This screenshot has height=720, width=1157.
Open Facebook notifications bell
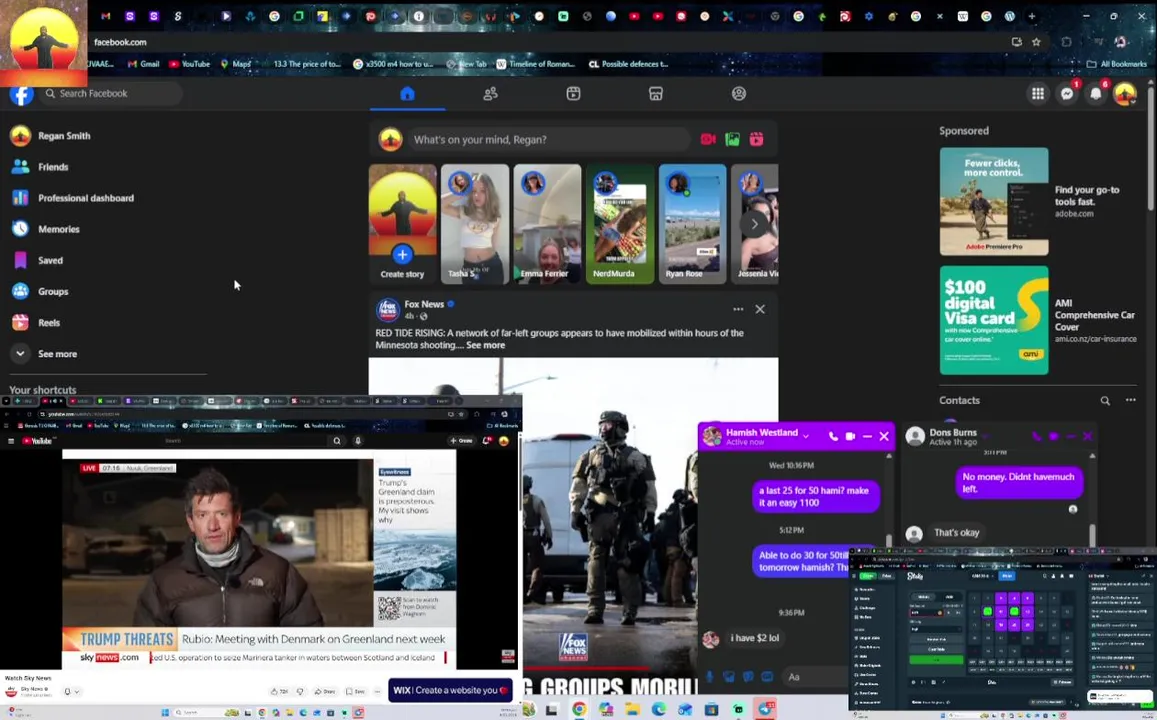pos(1096,94)
